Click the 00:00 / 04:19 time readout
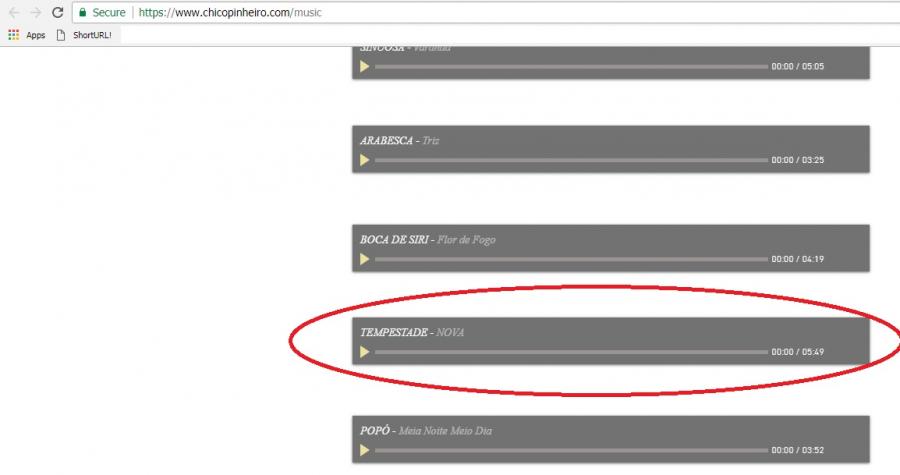Screen dimensions: 900x475 click(x=798, y=259)
